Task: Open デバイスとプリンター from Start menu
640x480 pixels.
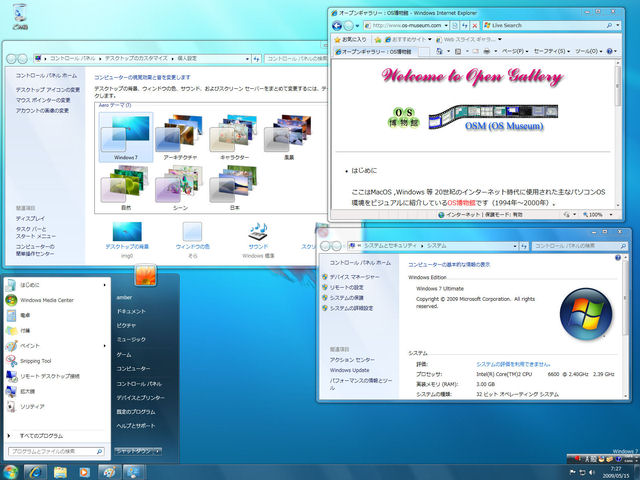Action: click(140, 398)
